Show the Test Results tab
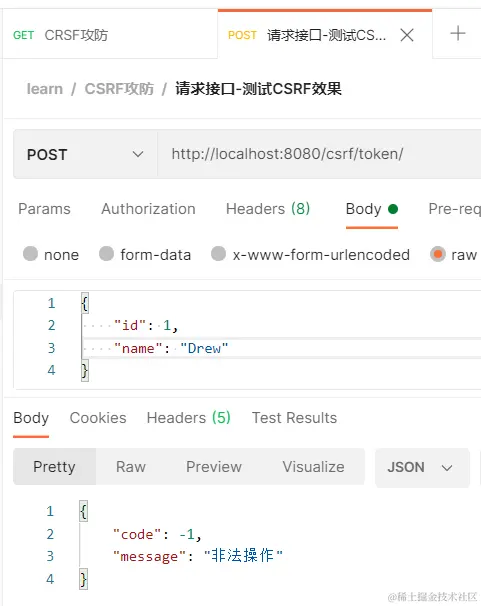Viewport: 481px width, 606px height. [x=294, y=418]
